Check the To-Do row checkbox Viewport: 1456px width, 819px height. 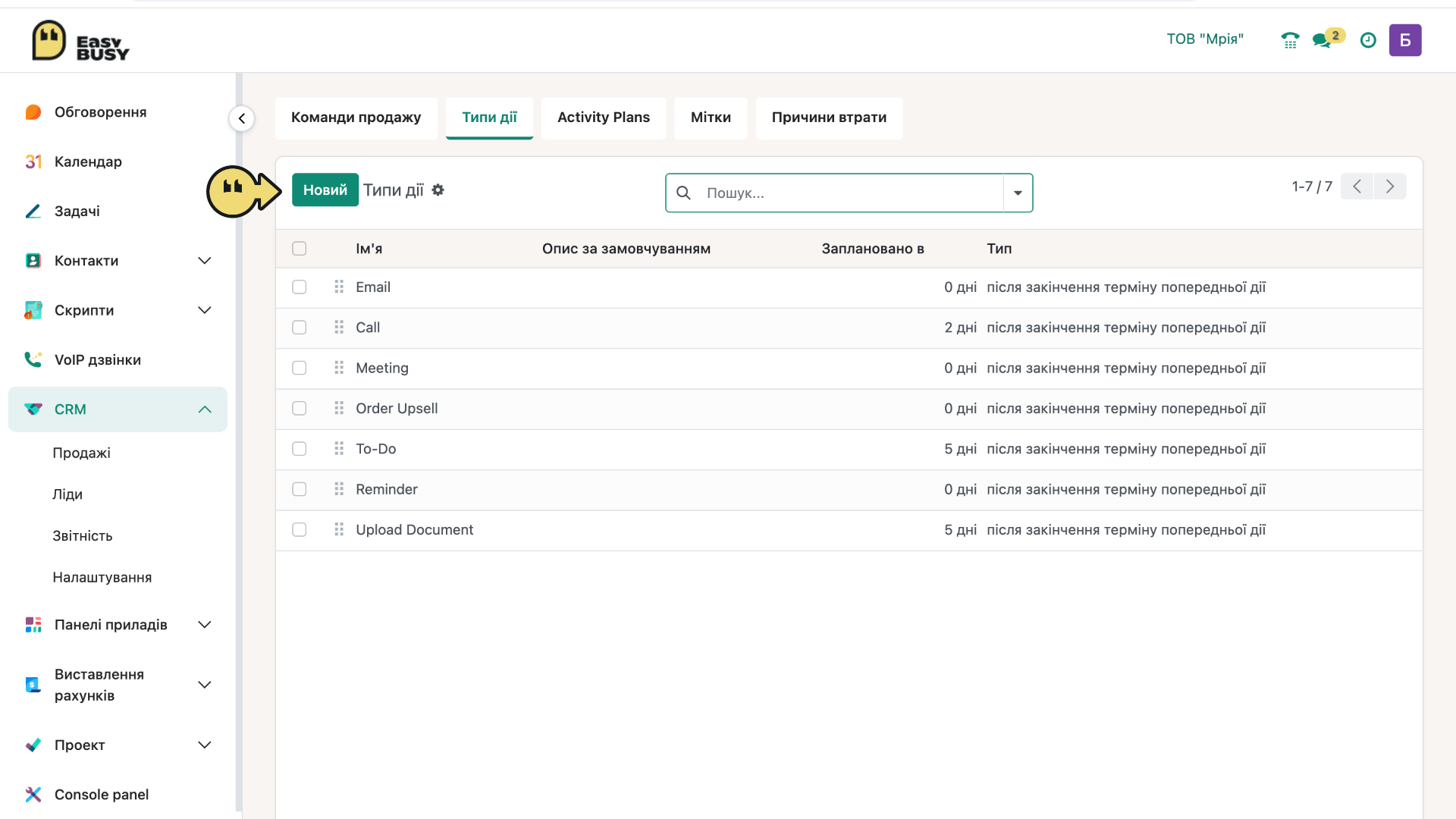click(300, 448)
